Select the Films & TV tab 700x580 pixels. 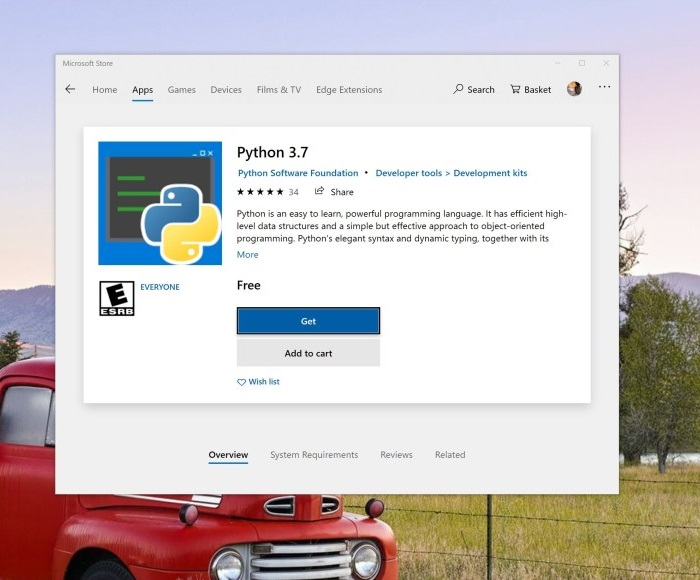coord(278,90)
